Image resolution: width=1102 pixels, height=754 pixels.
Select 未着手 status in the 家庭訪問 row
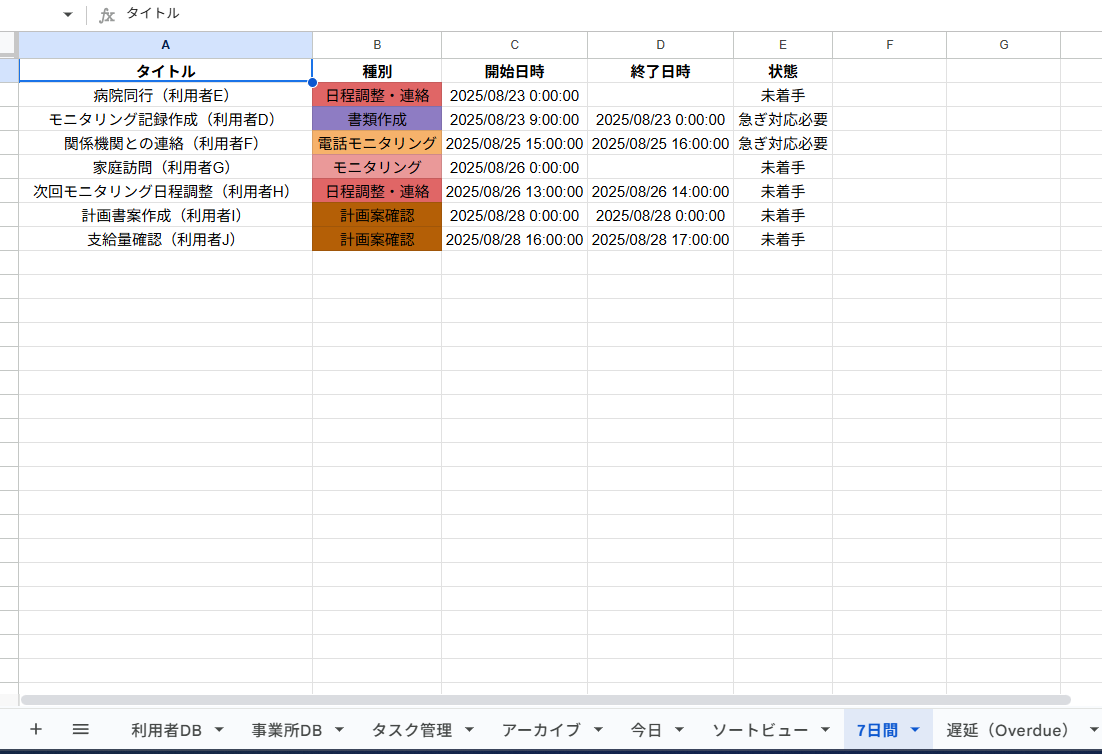coord(783,167)
